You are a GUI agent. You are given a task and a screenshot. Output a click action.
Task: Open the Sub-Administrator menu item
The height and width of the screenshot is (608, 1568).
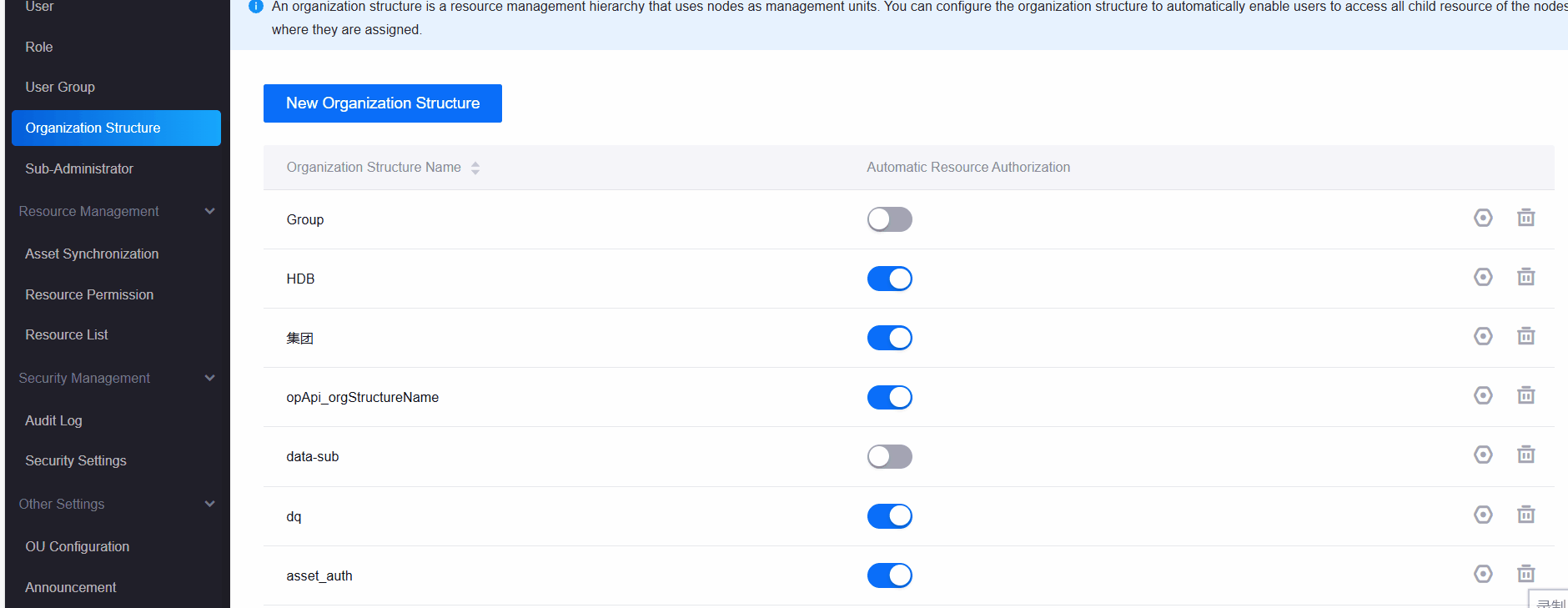79,168
